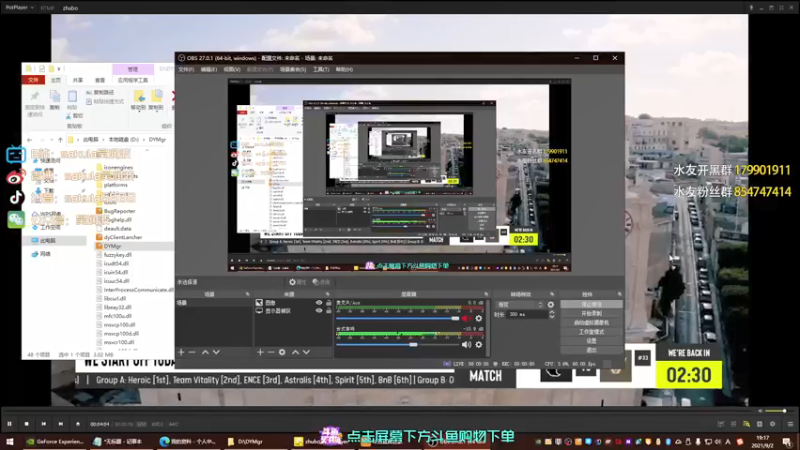The height and width of the screenshot is (450, 800).
Task: Click 复制 icon in Explorer ribbon
Action: click(x=55, y=96)
